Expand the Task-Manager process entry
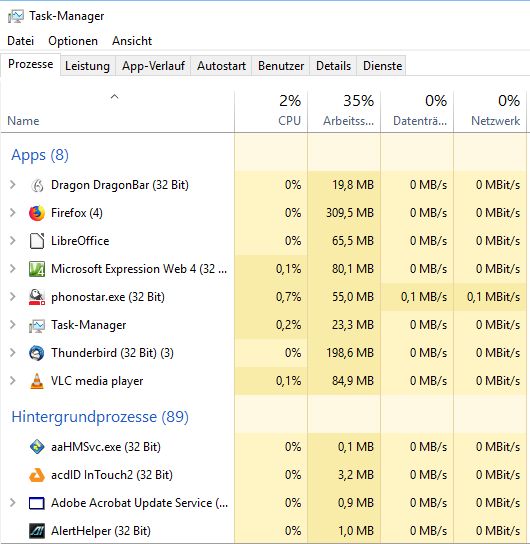Viewport: 530px width, 544px height. pos(13,325)
